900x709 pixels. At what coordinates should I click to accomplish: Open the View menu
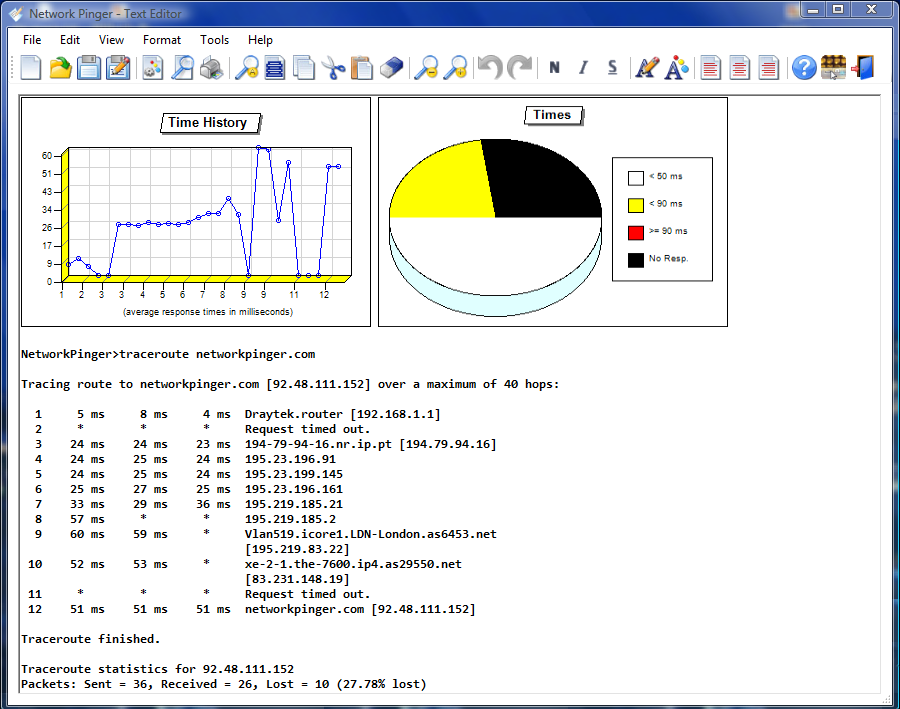point(111,40)
